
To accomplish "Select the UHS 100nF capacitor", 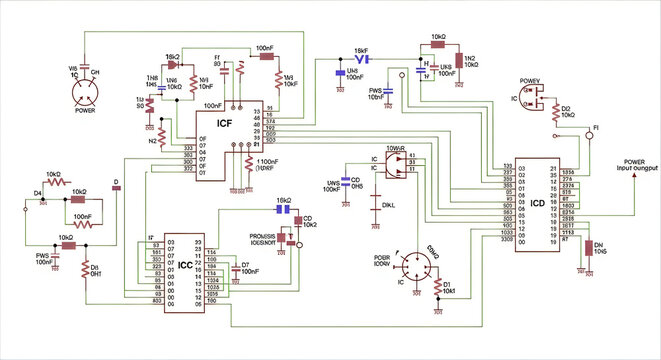I will [x=340, y=73].
